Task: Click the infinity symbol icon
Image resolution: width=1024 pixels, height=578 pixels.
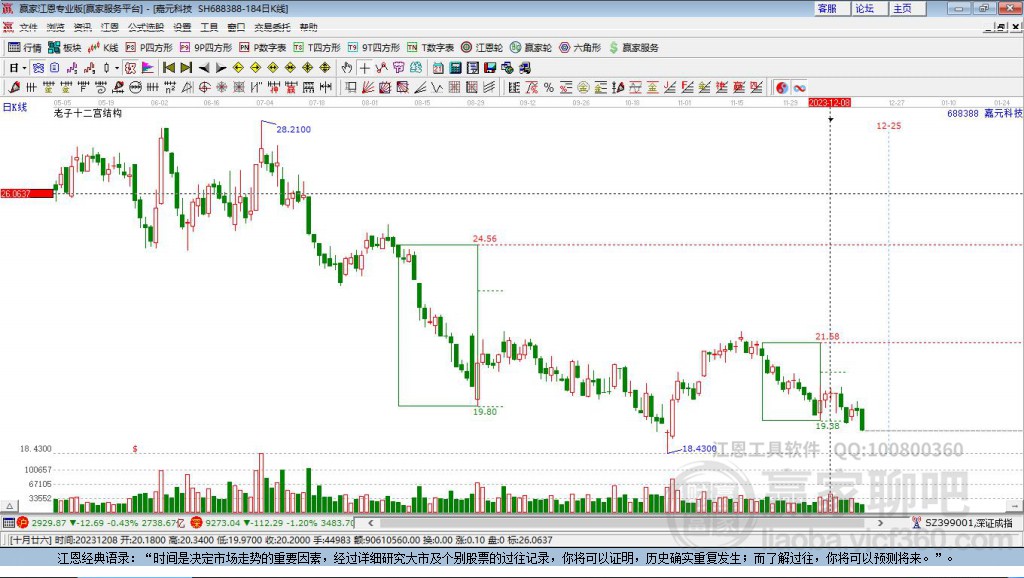Action: pos(799,88)
